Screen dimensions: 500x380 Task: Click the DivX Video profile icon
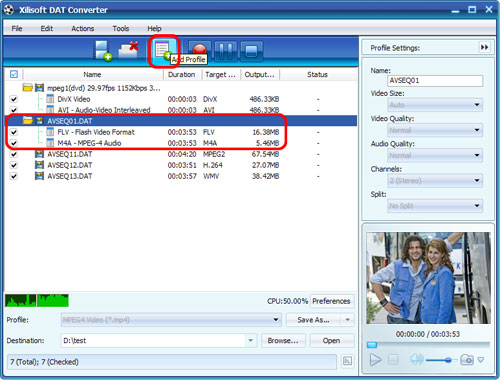(50, 99)
